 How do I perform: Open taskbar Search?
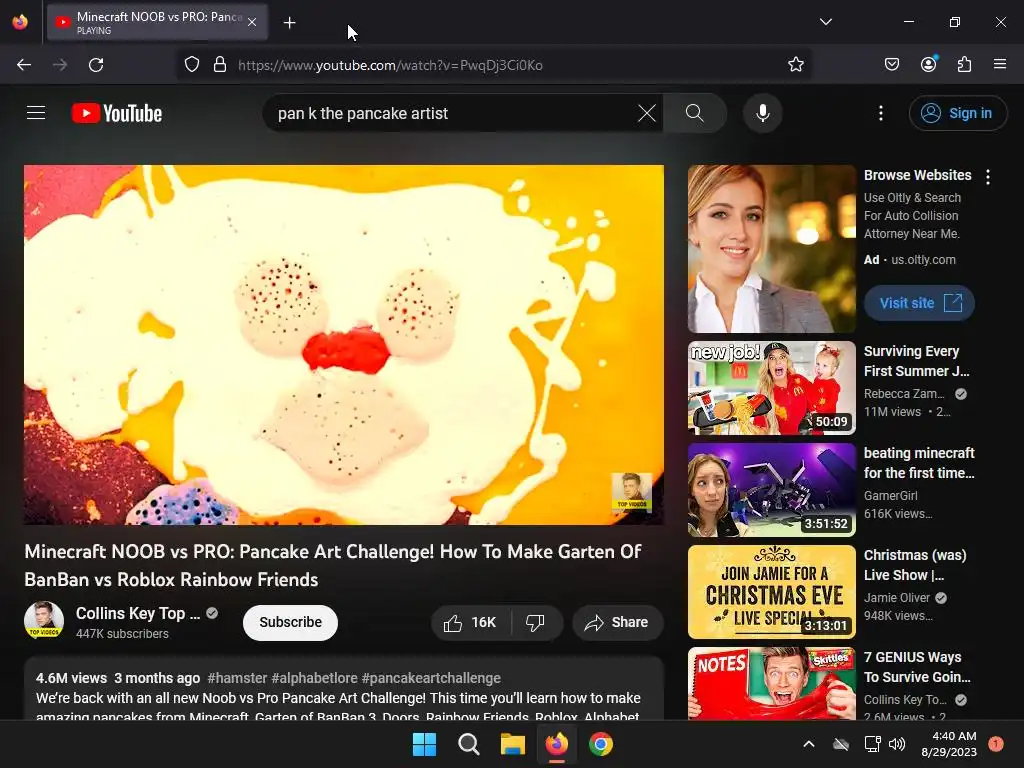pos(468,744)
